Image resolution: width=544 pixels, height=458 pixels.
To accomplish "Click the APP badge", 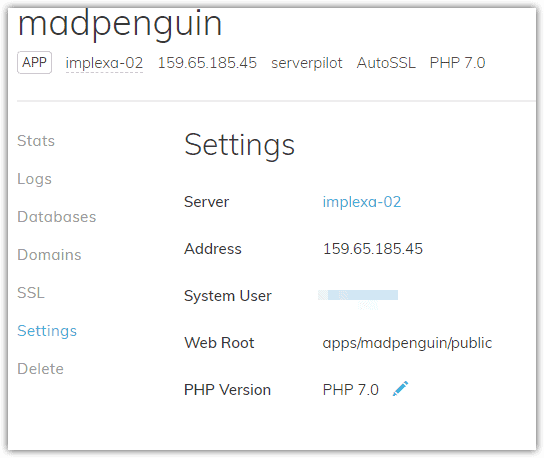I will click(34, 62).
